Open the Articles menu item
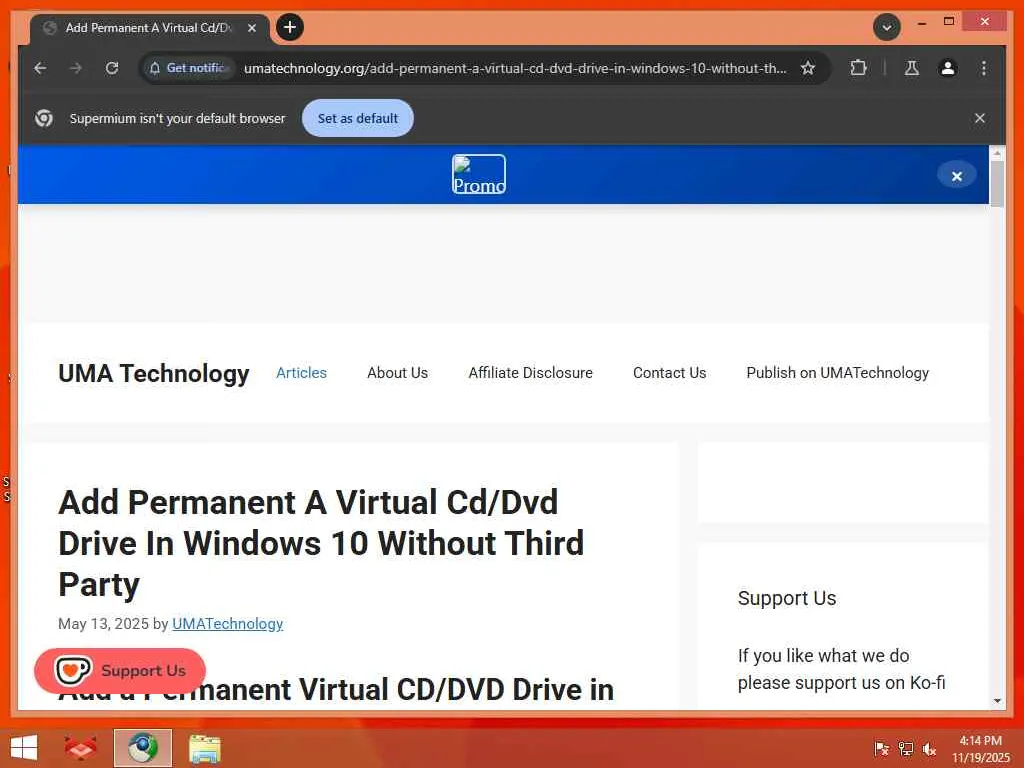The height and width of the screenshot is (768, 1024). coord(301,373)
